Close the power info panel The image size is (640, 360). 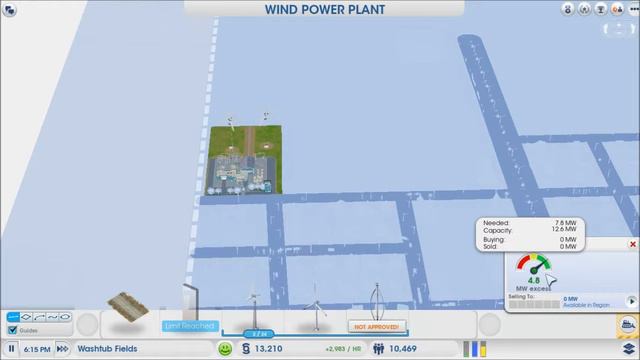pos(633,244)
